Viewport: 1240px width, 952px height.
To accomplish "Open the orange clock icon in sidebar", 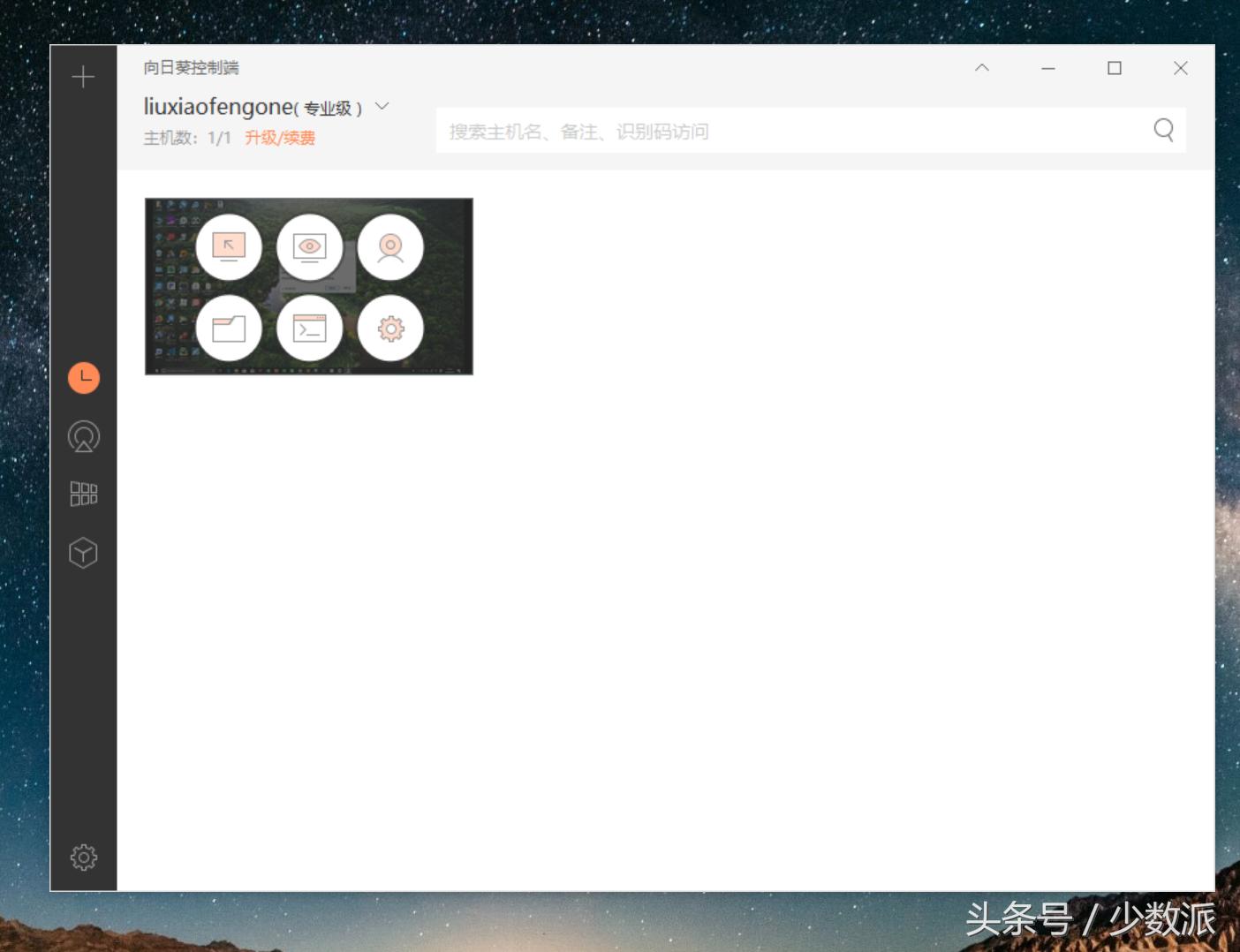I will 84,378.
